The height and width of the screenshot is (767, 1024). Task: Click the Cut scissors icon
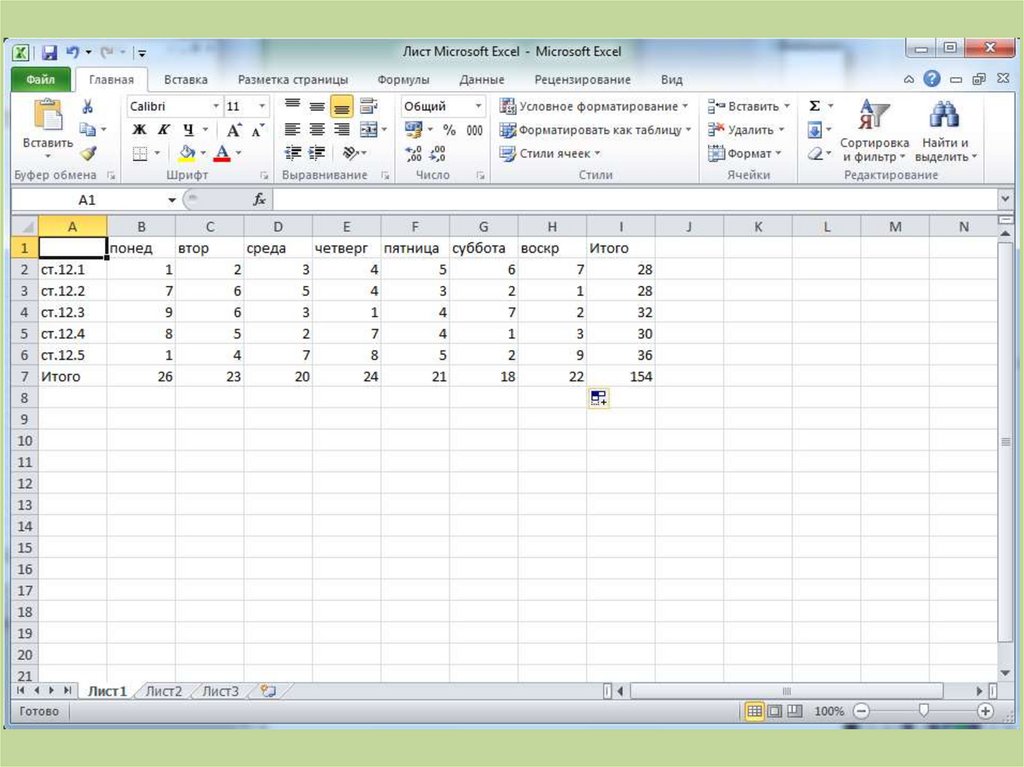[88, 106]
